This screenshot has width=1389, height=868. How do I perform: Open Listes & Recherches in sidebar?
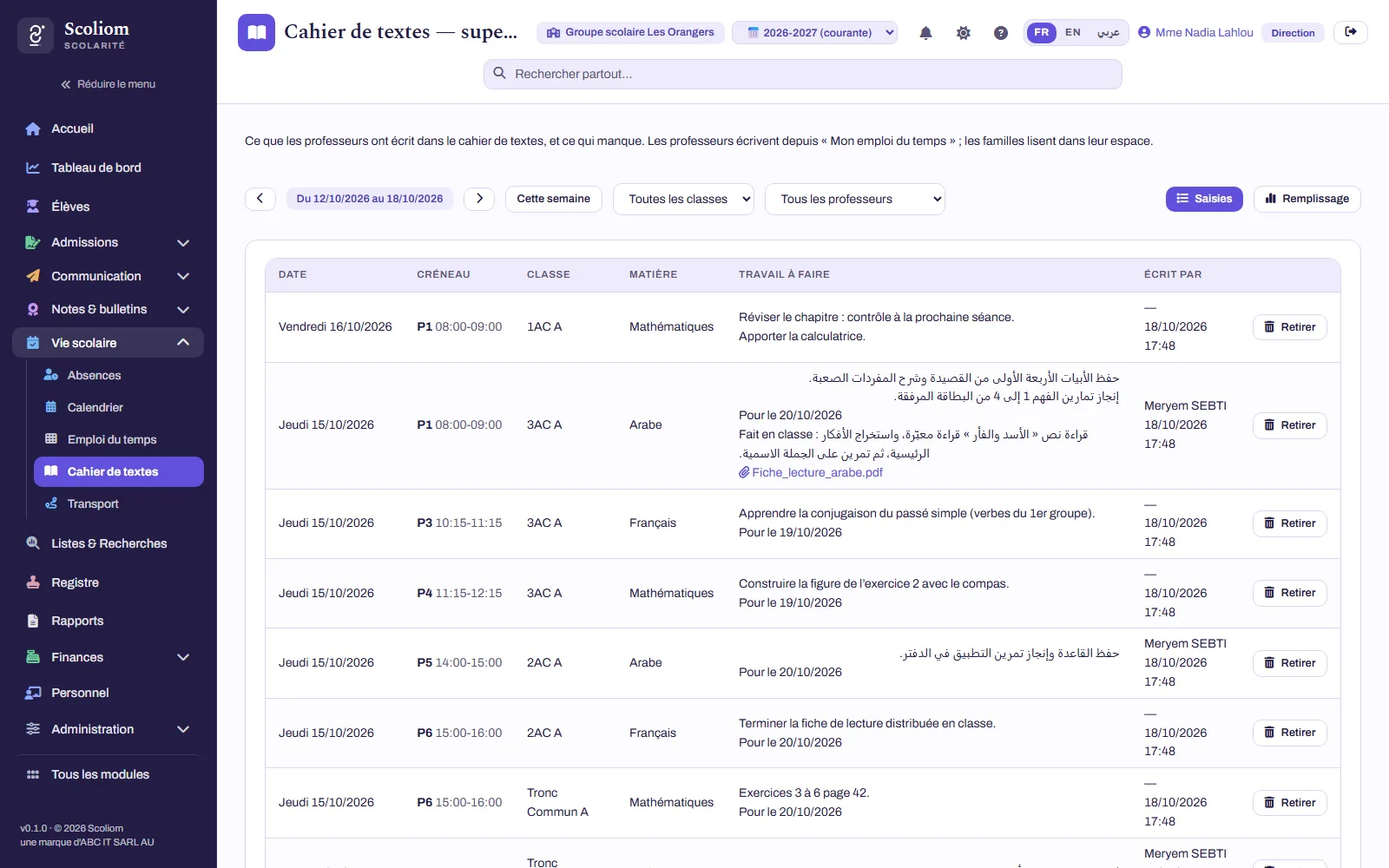point(109,543)
